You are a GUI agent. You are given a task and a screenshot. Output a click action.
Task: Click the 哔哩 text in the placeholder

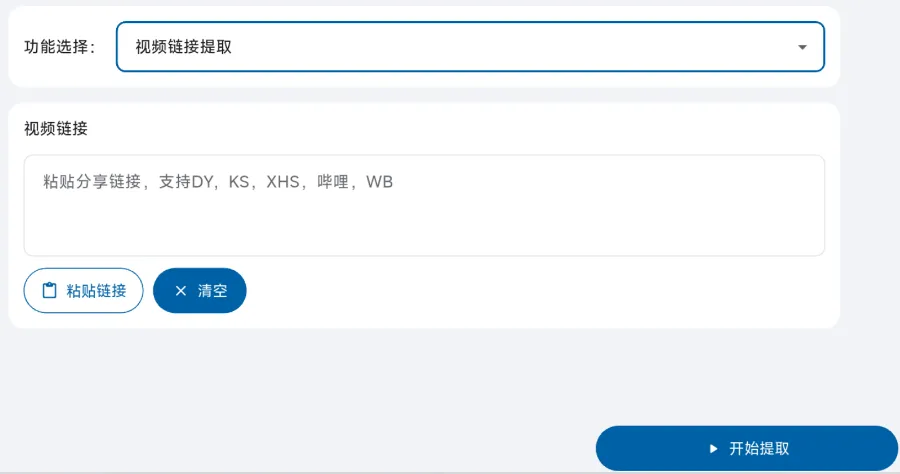(x=333, y=182)
